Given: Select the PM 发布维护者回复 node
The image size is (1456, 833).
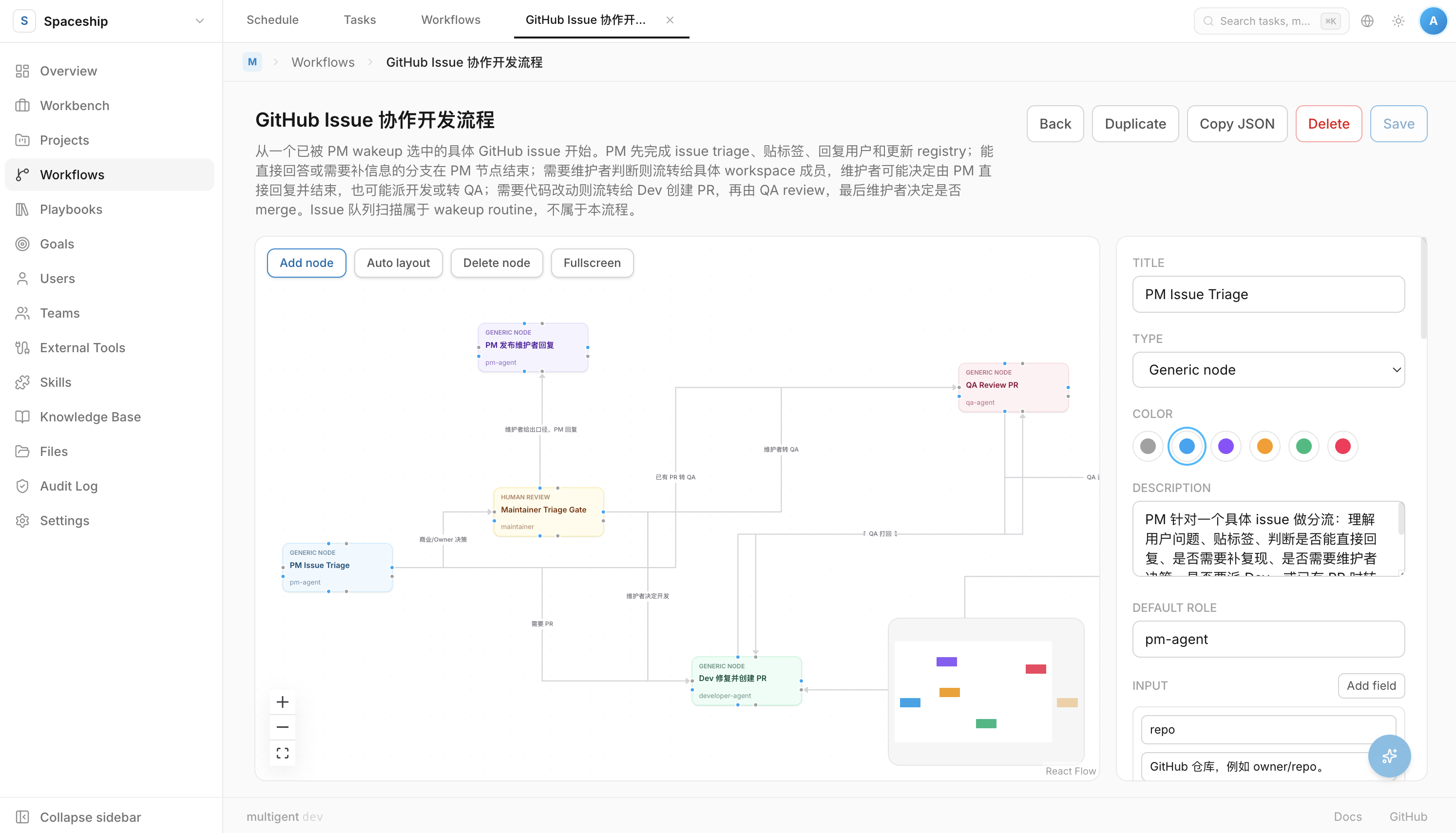Looking at the screenshot, I should tap(533, 347).
